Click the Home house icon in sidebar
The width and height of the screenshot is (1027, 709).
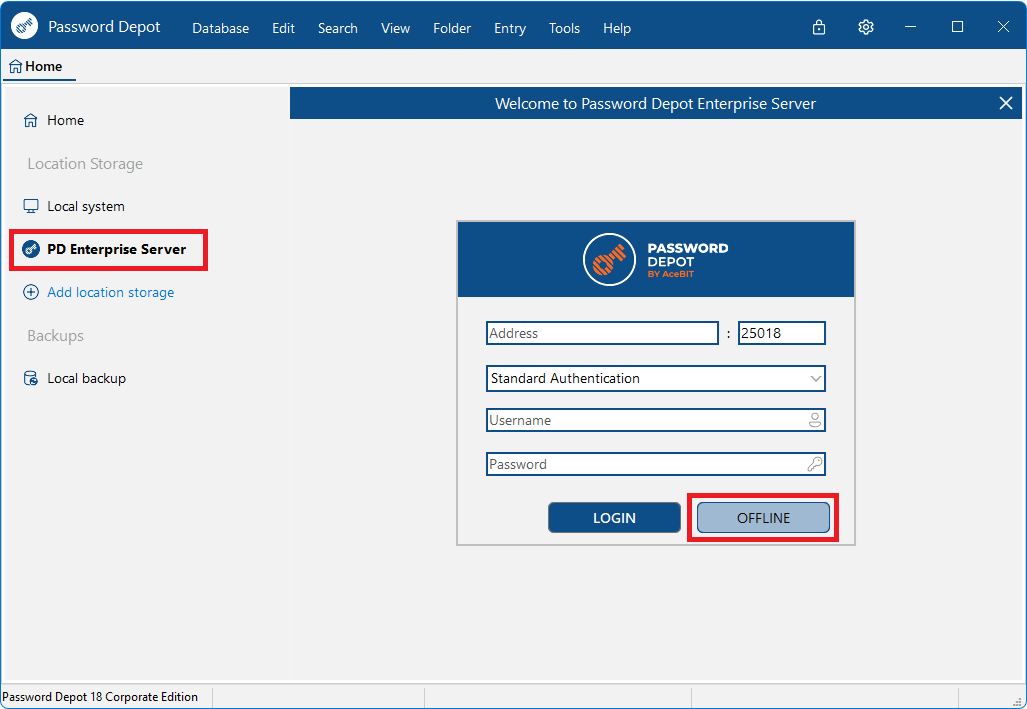31,120
